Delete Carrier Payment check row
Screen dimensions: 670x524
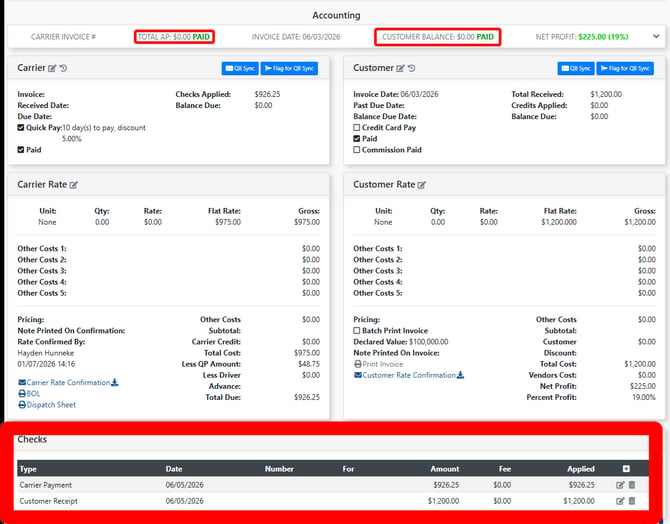coord(632,485)
